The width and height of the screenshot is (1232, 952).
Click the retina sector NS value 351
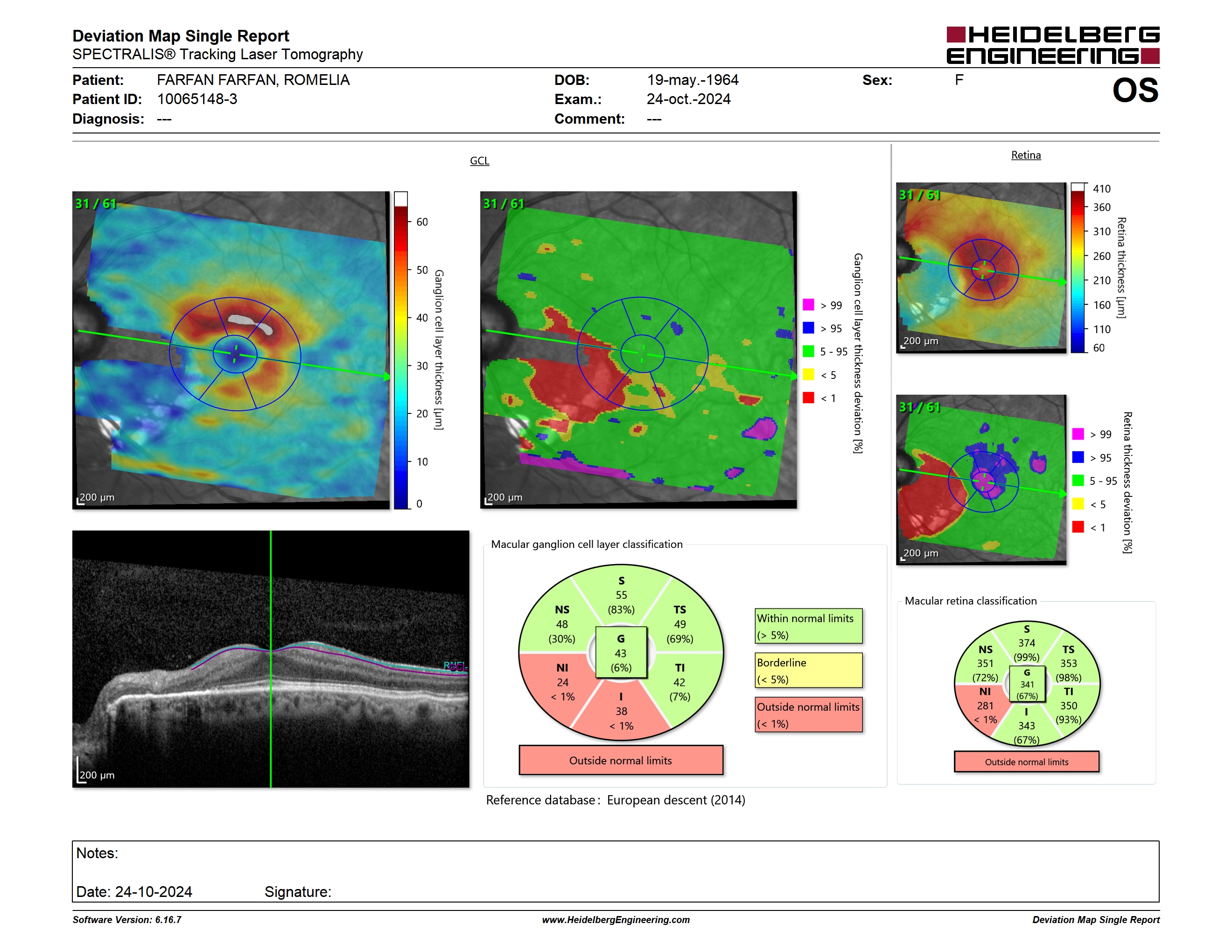985,663
